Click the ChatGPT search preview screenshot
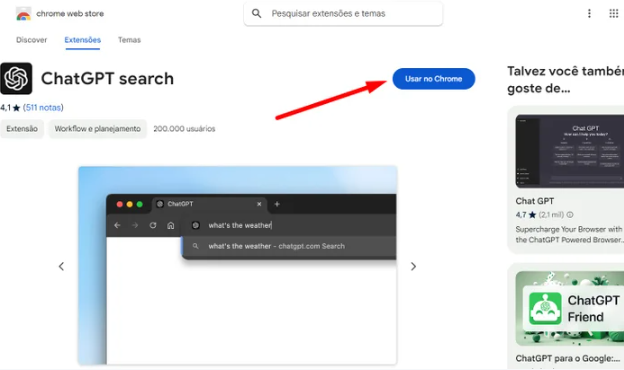Viewport: 624px width, 370px height. click(x=238, y=265)
